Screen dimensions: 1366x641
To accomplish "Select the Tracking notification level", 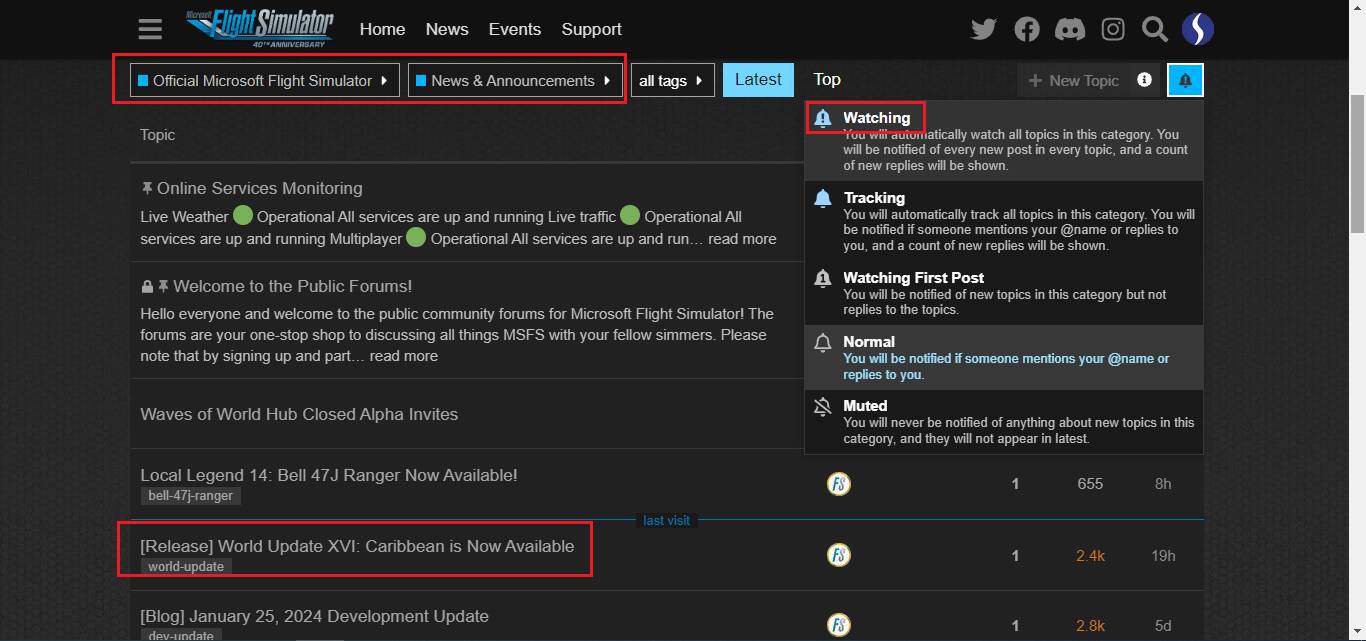I will 1004,221.
